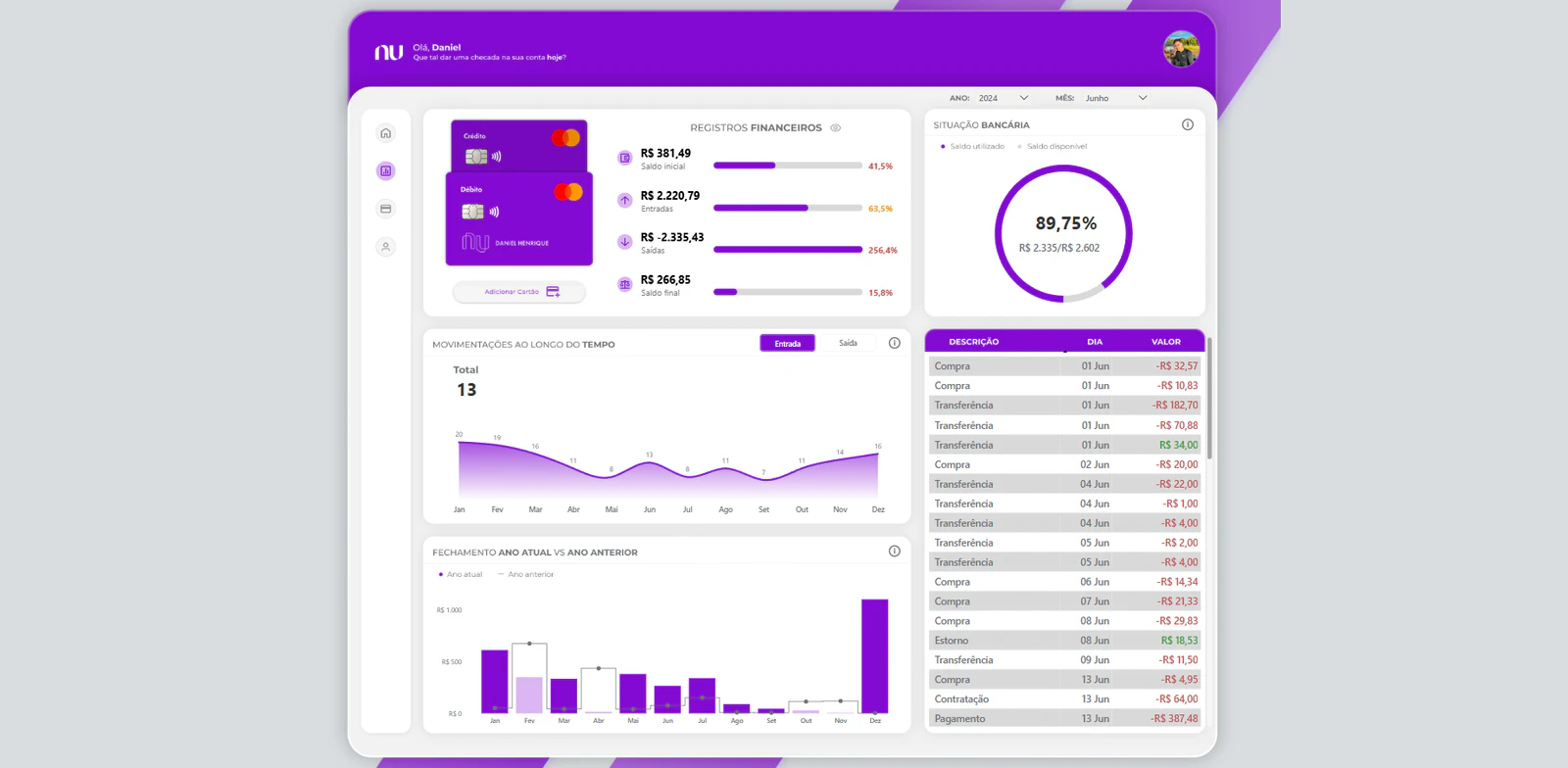Click the 89,75% donut chart value
Viewport: 1568px width, 768px height.
1066,223
